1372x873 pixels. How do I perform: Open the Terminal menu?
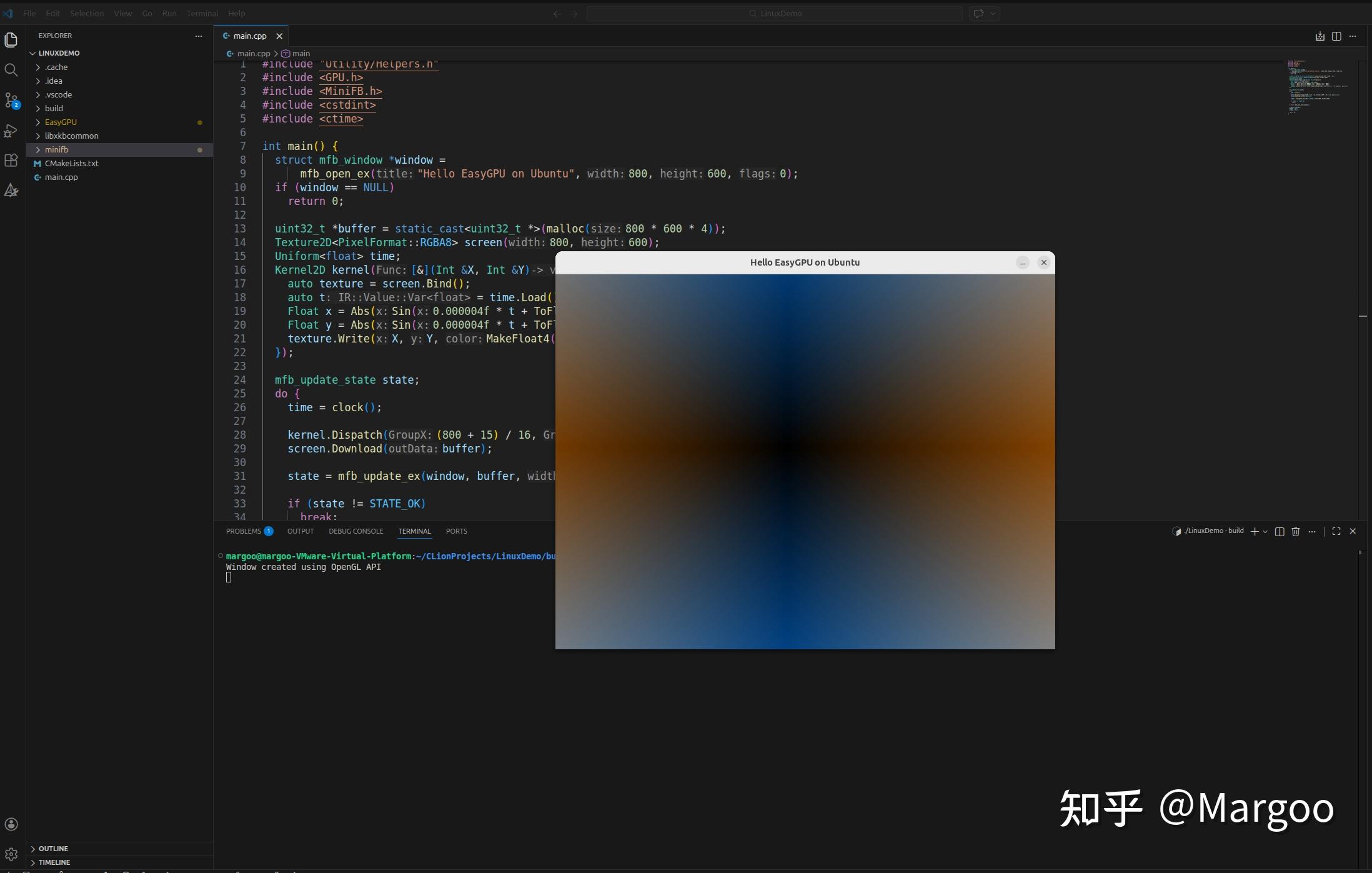tap(202, 13)
